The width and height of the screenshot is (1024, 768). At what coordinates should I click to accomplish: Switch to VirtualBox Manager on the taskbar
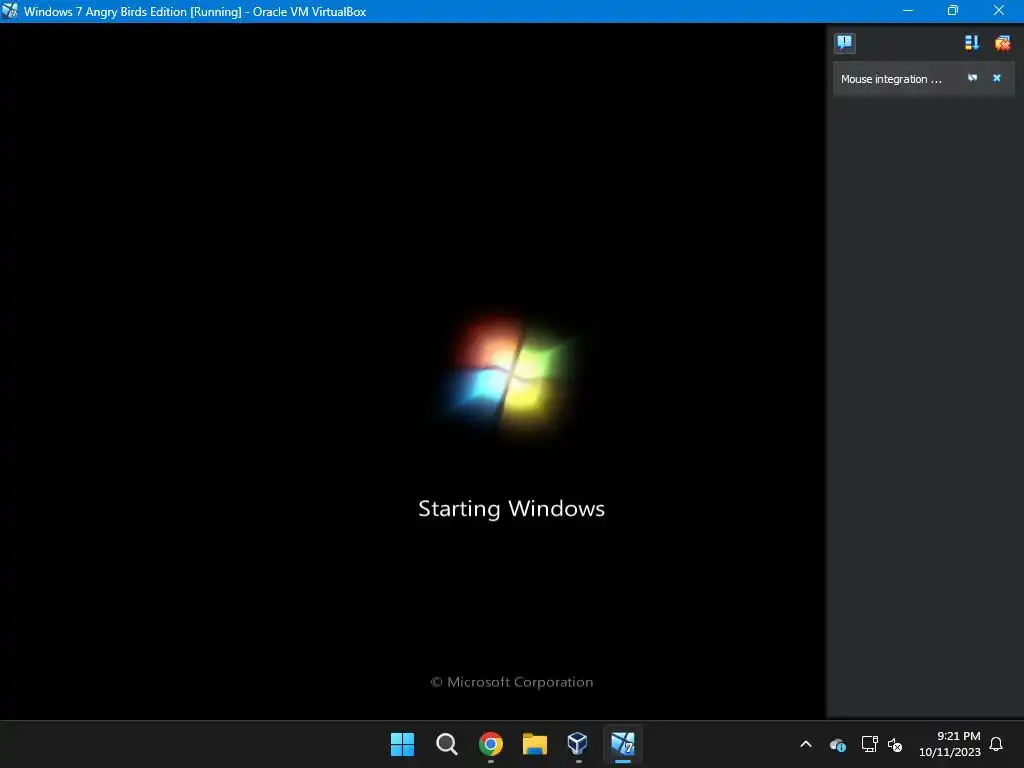[x=578, y=744]
